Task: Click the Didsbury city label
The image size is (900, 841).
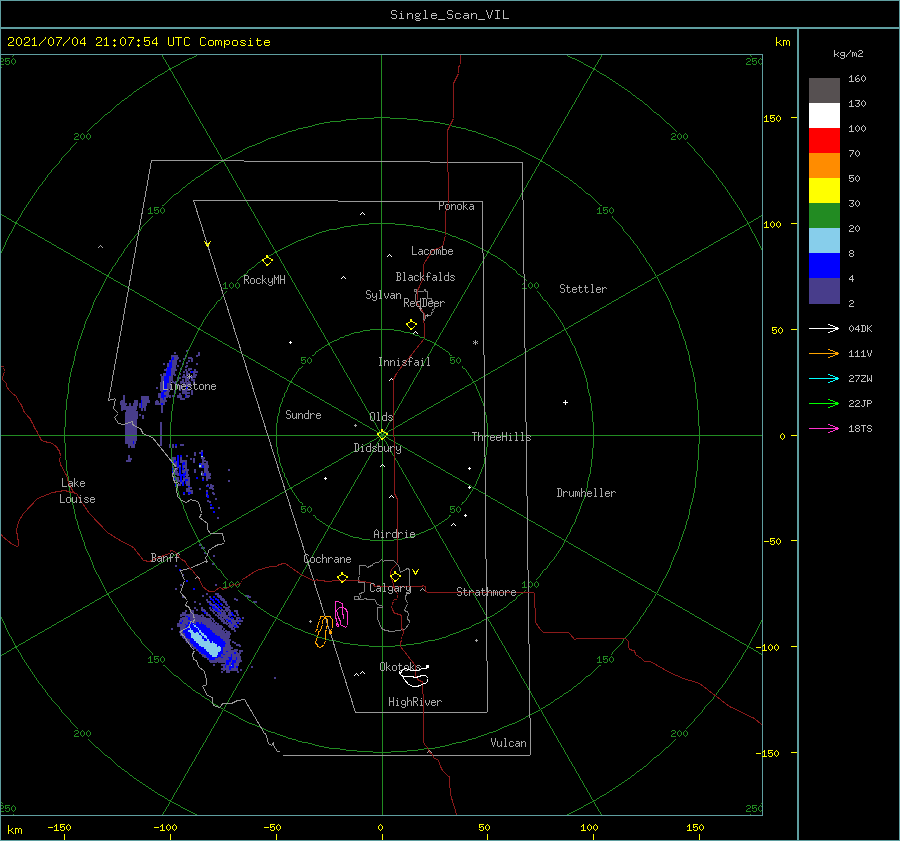Action: pyautogui.click(x=378, y=448)
